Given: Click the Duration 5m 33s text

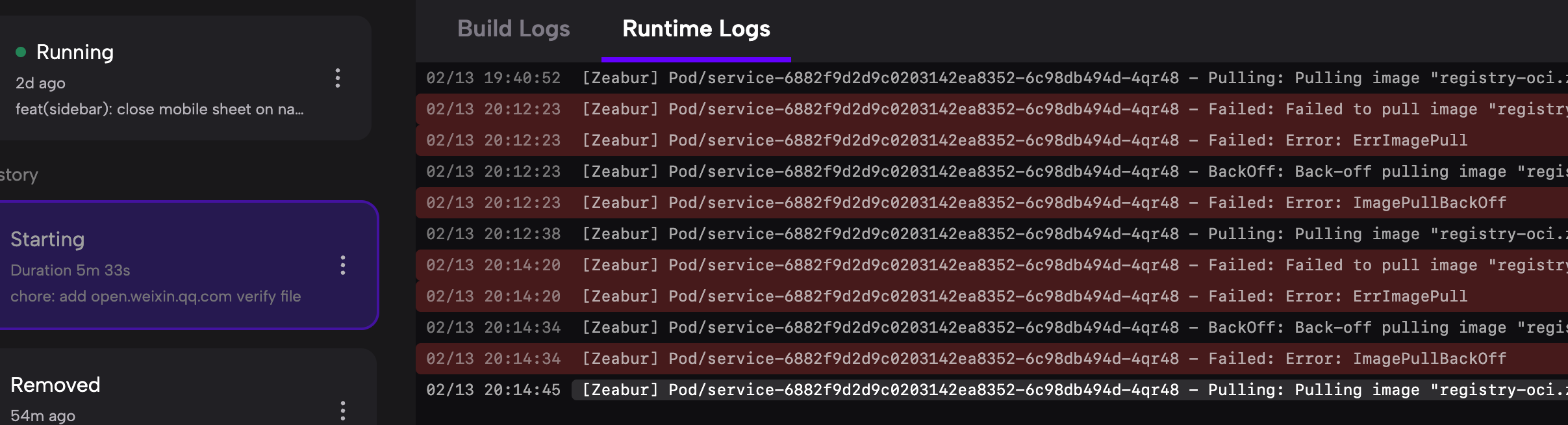Looking at the screenshot, I should click(70, 270).
